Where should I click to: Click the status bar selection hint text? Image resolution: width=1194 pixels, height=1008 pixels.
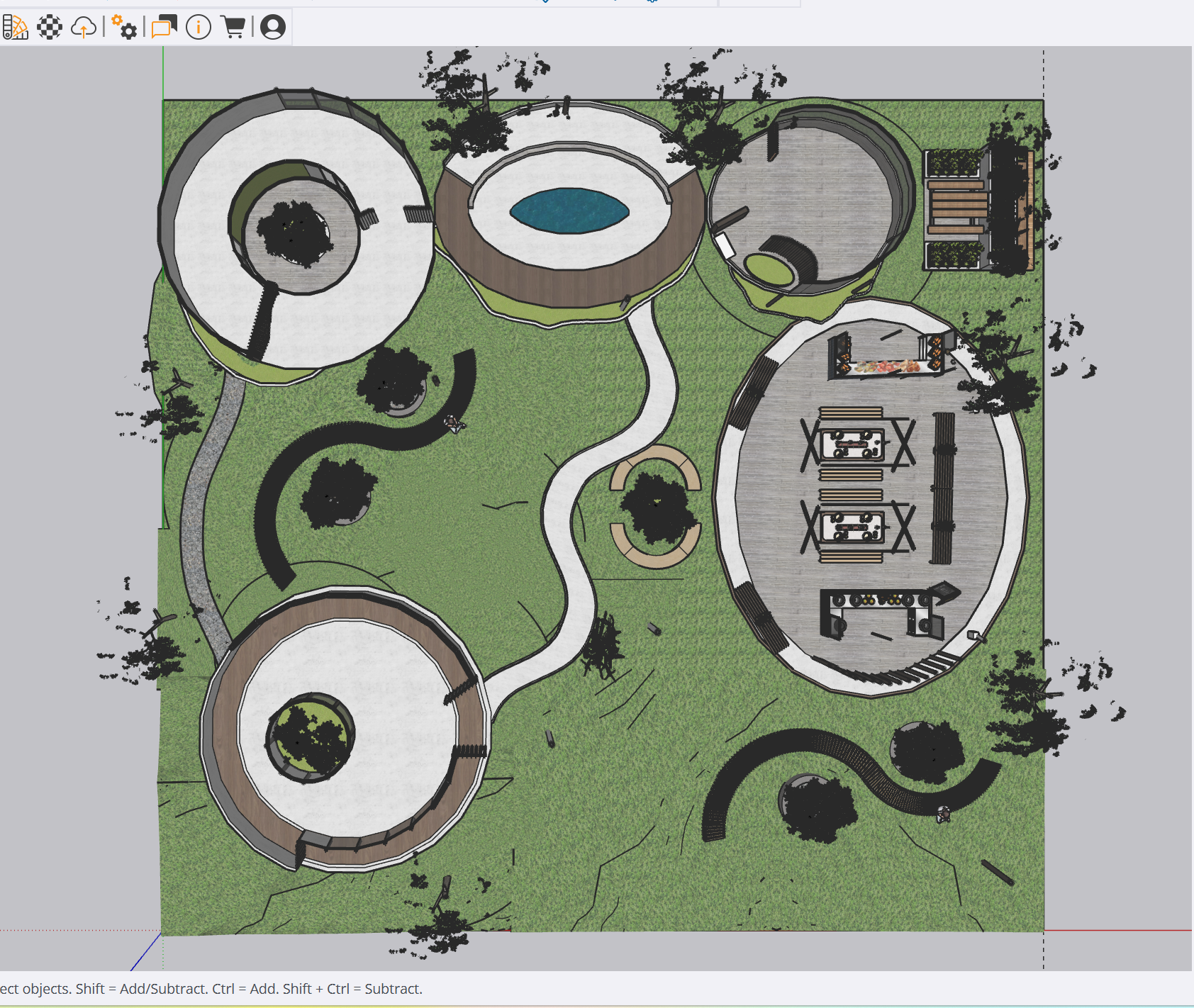pyautogui.click(x=211, y=989)
